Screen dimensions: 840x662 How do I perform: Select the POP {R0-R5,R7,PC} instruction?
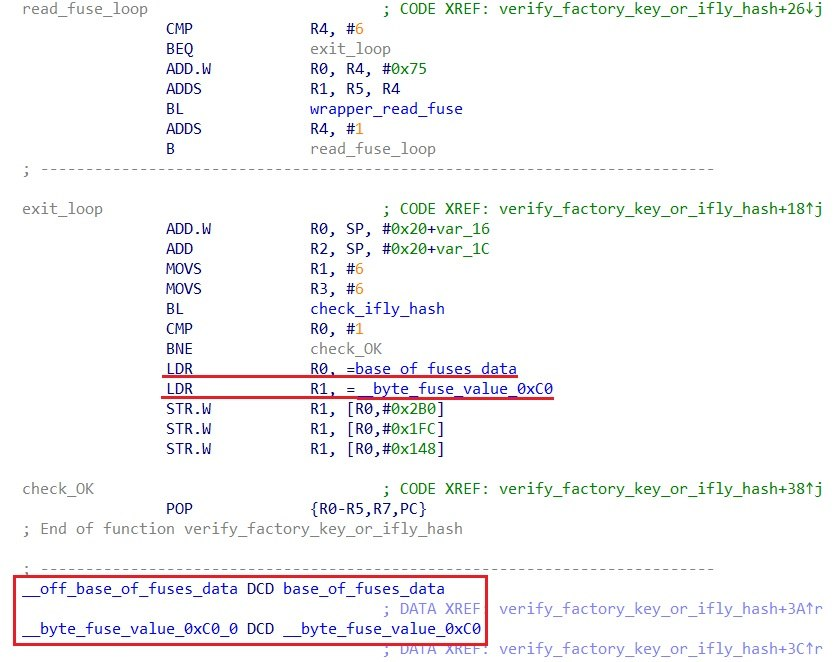(296, 509)
